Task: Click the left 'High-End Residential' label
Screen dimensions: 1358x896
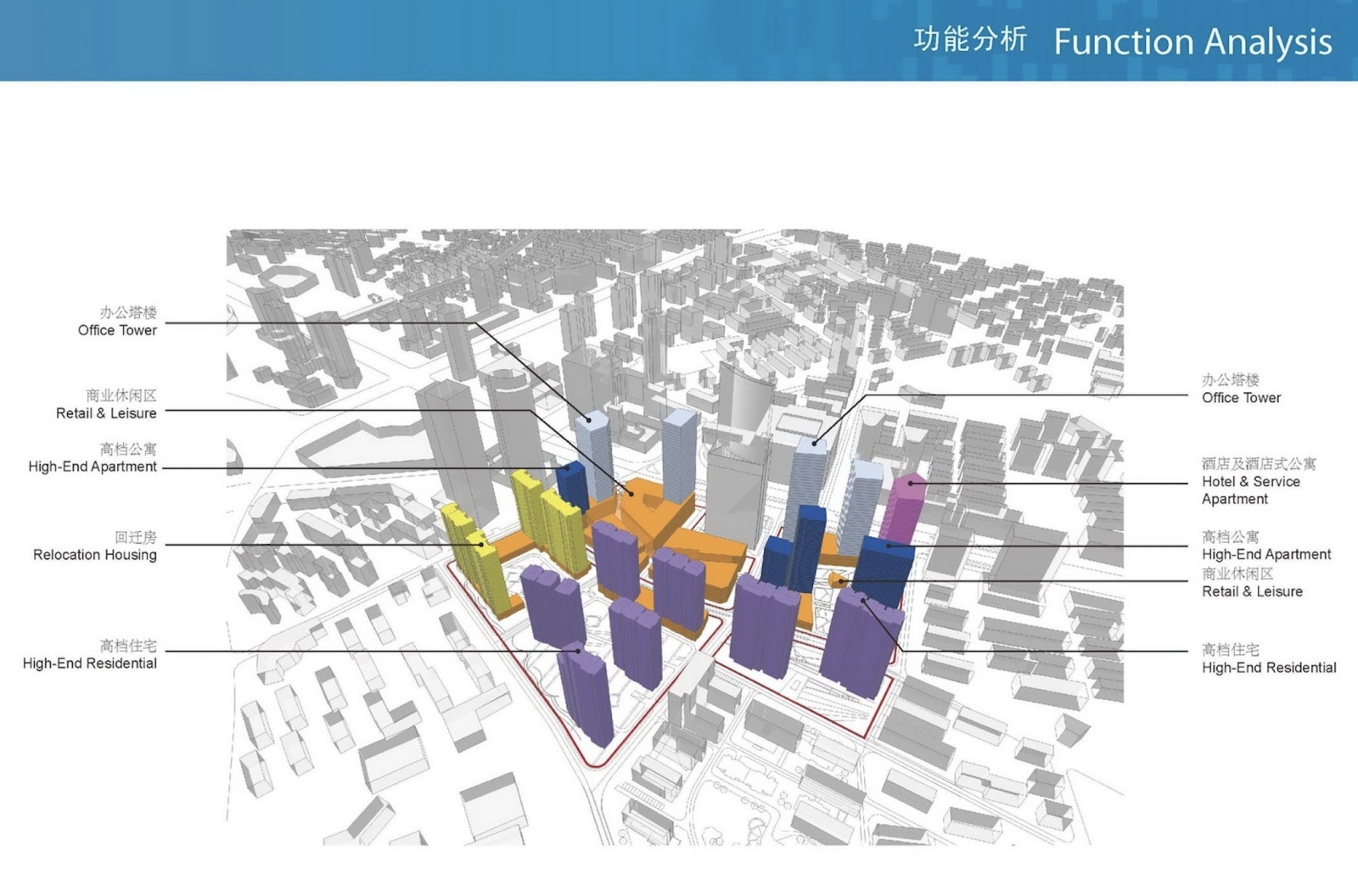Action: [90, 664]
